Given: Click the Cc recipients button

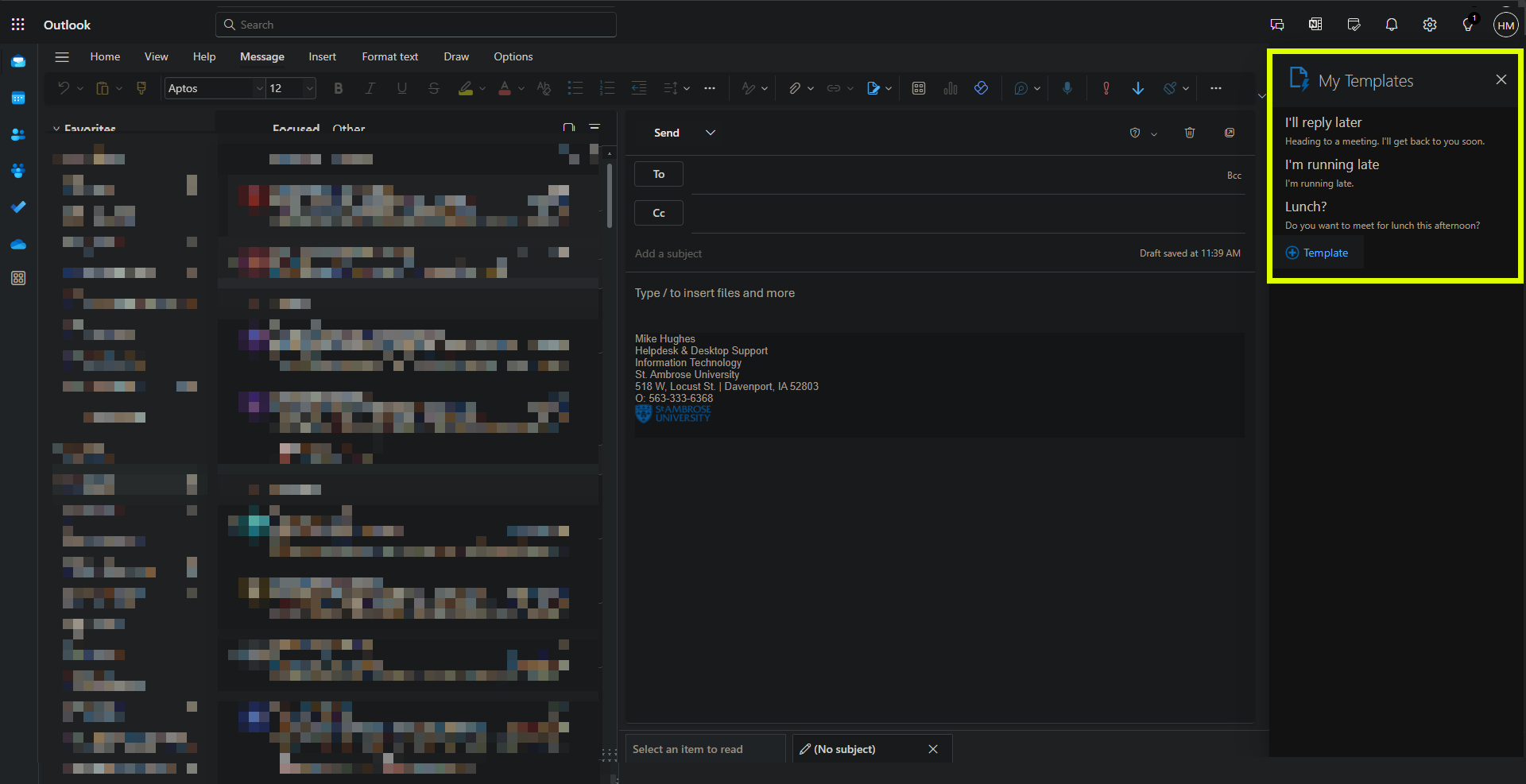Looking at the screenshot, I should [x=659, y=213].
